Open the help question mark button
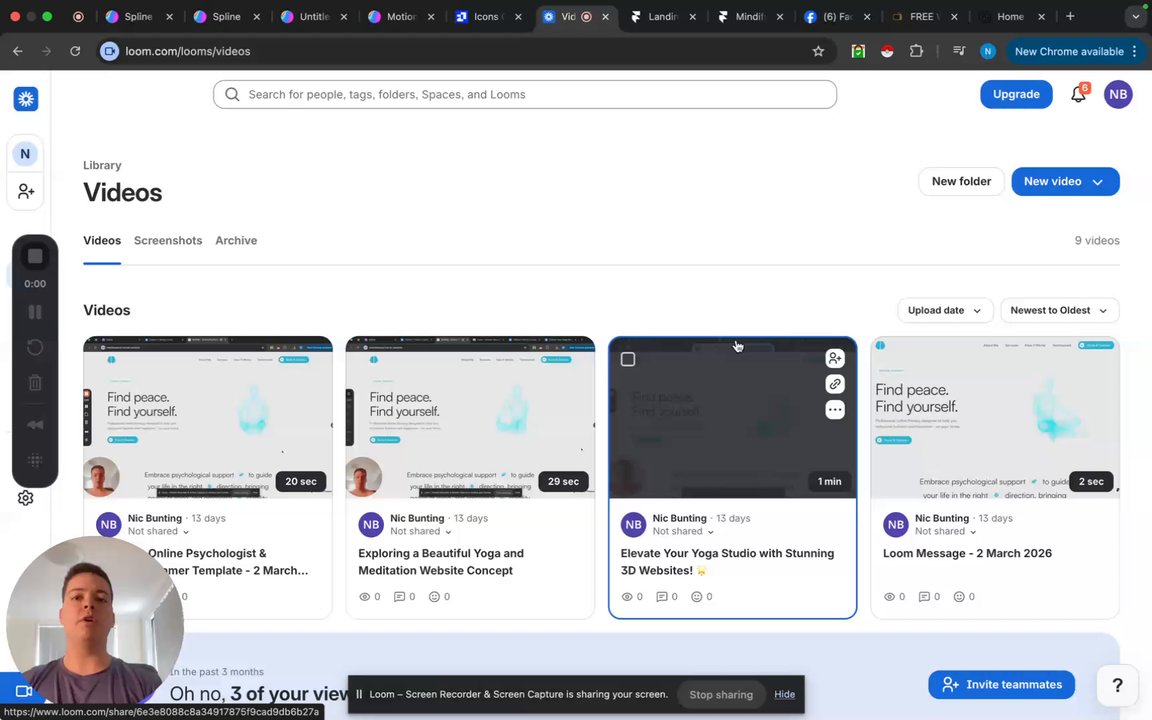This screenshot has width=1152, height=720. (1117, 685)
